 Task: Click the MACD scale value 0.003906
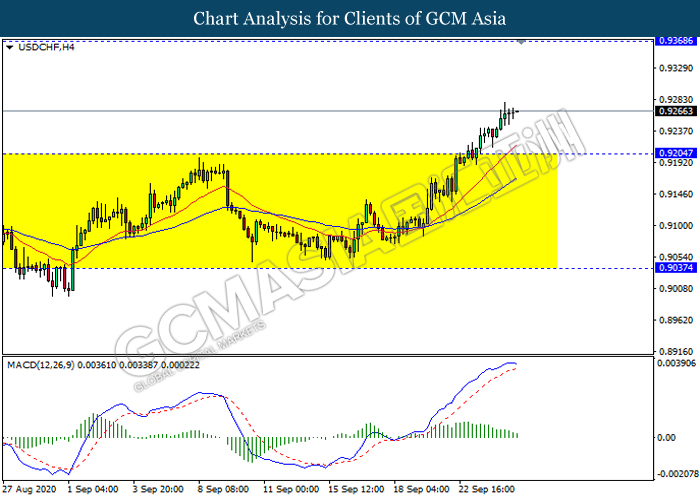(x=676, y=363)
